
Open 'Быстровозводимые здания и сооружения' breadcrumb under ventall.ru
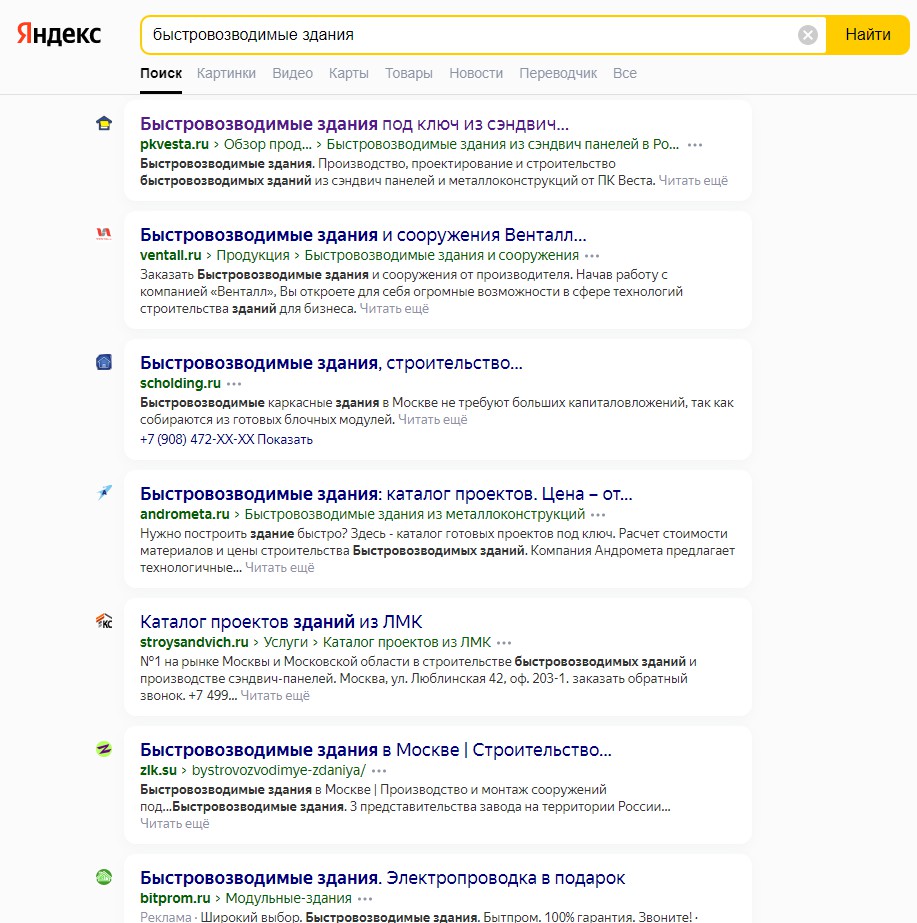click(441, 255)
